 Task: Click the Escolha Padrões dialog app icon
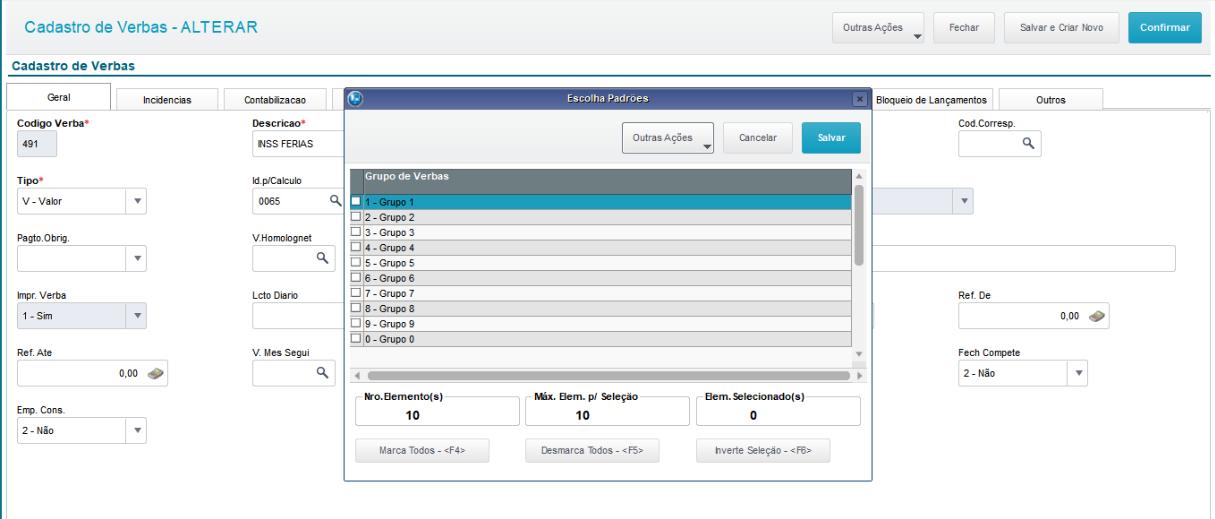point(355,99)
